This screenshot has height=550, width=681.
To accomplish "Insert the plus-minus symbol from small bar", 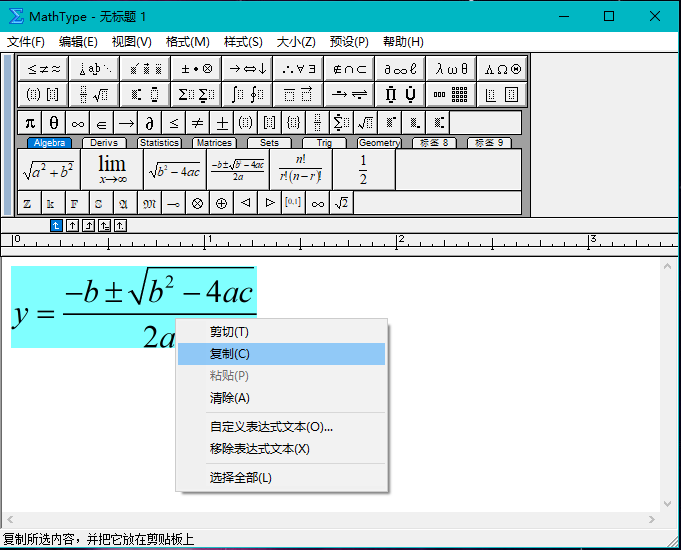I will (x=221, y=123).
